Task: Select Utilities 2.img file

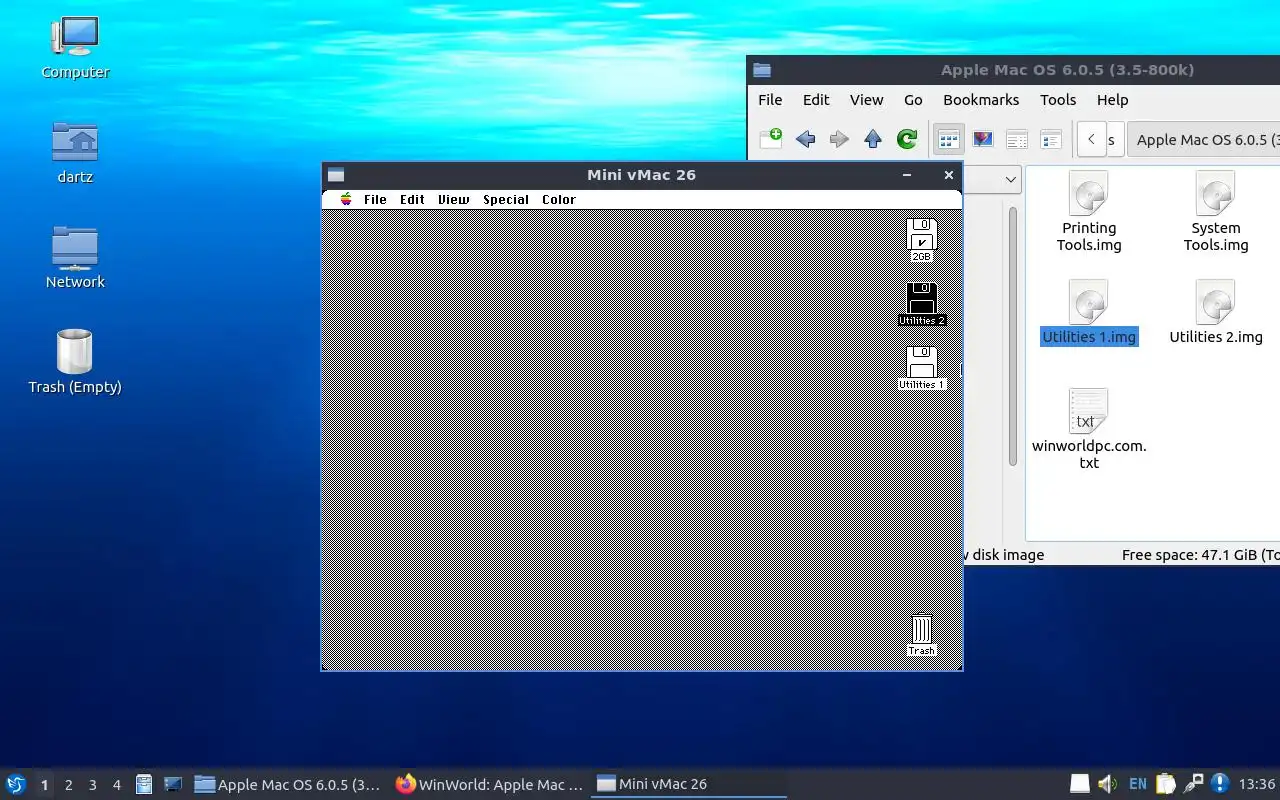Action: point(1216,313)
